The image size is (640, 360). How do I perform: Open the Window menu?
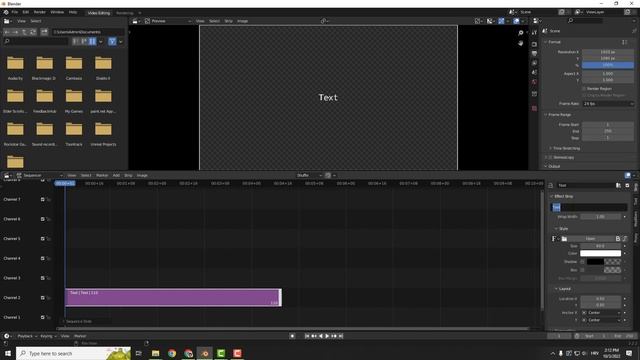(x=57, y=12)
